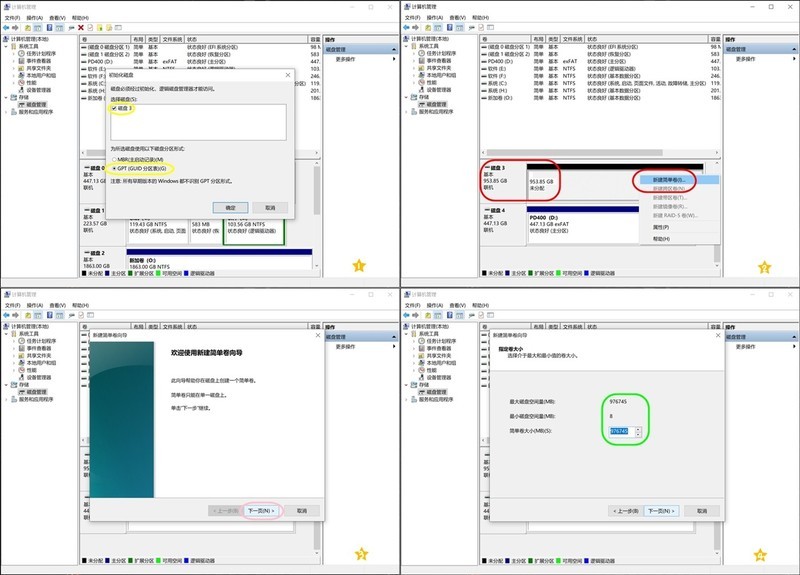
Task: Collapse 系统工具 node in Initialize Disk window
Action: [x=6, y=46]
